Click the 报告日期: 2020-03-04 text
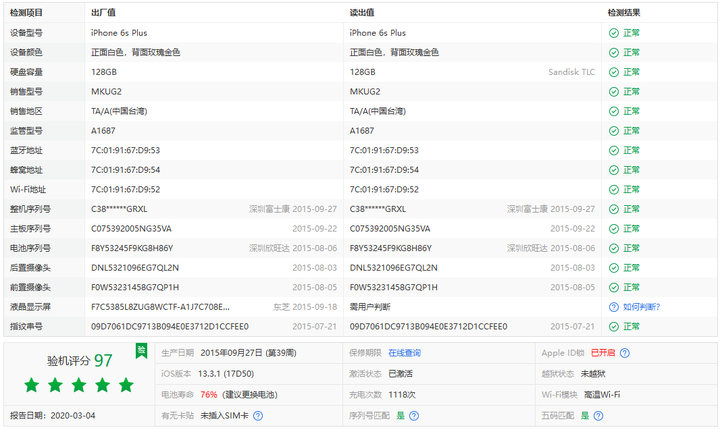Viewport: 720px width, 432px height. (x=52, y=416)
